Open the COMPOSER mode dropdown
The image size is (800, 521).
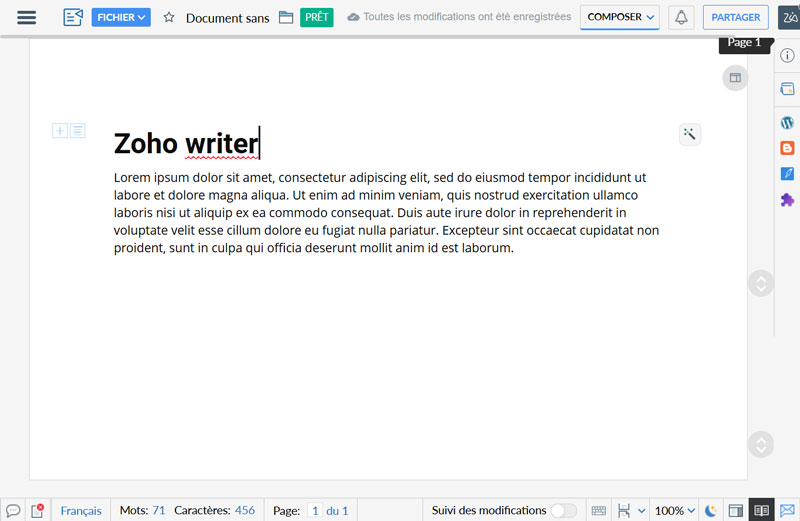620,17
